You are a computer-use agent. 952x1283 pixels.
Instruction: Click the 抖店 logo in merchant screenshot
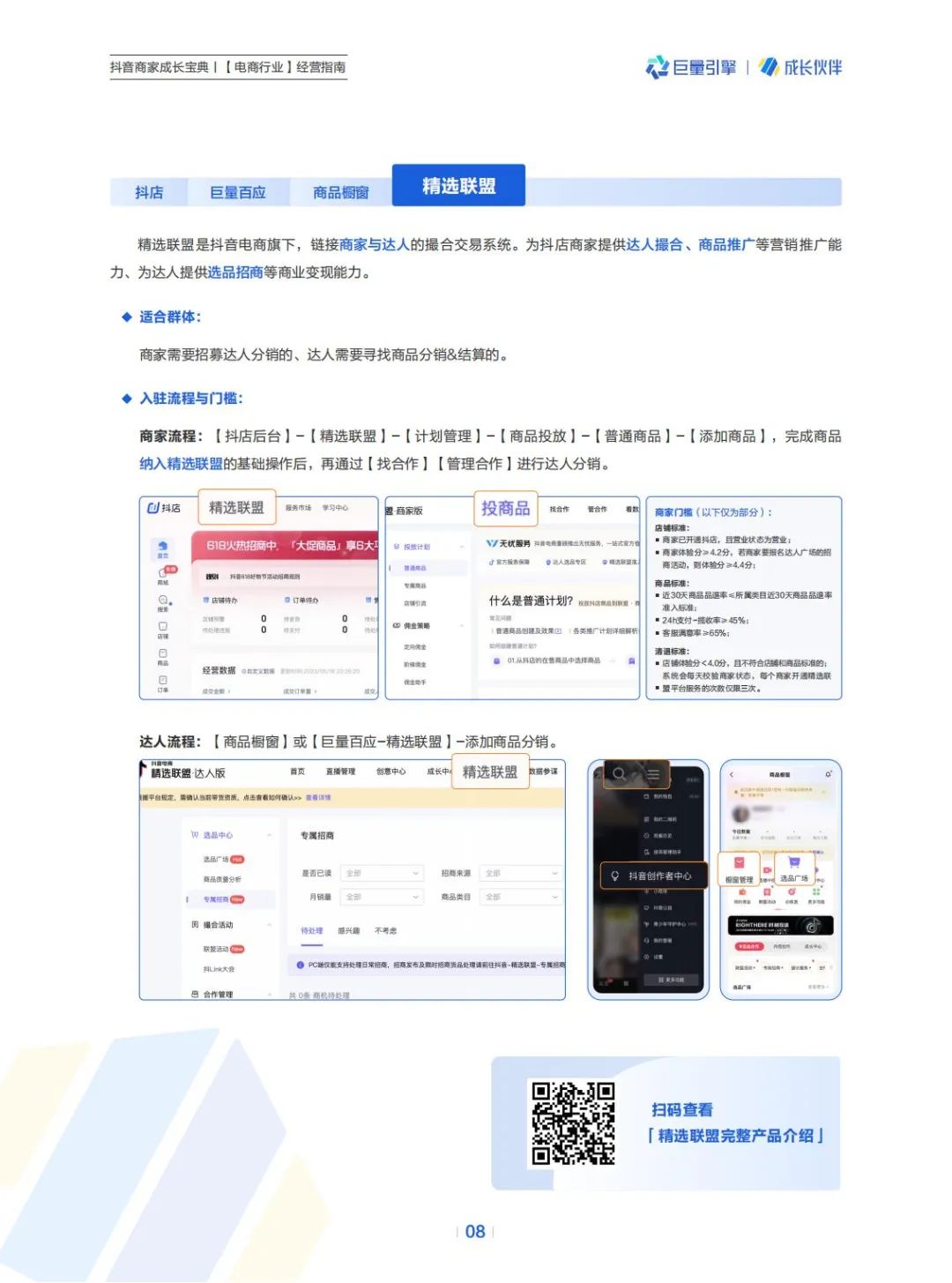[x=164, y=508]
